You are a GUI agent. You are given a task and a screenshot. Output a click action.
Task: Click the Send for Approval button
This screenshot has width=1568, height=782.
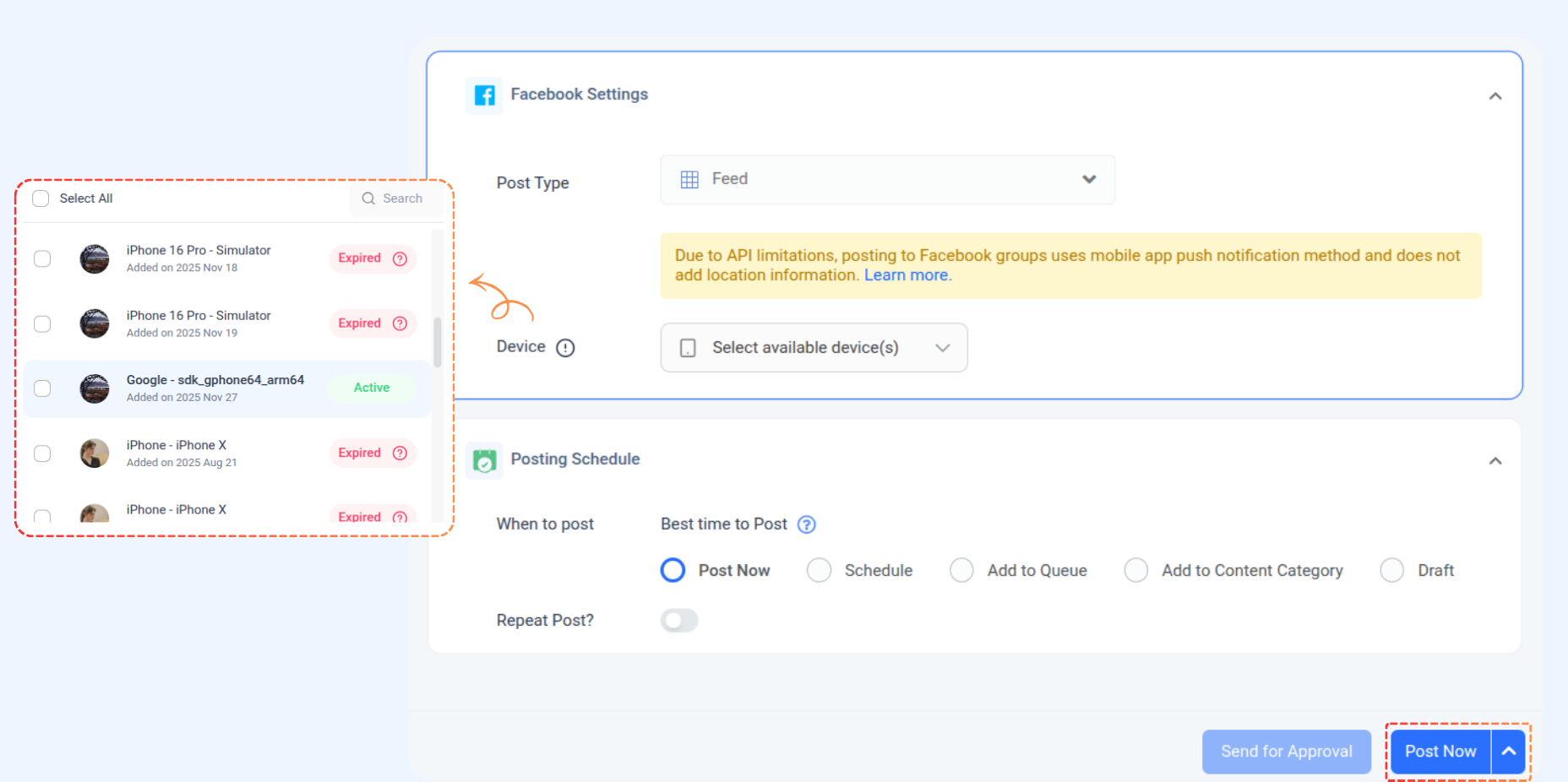point(1286,752)
